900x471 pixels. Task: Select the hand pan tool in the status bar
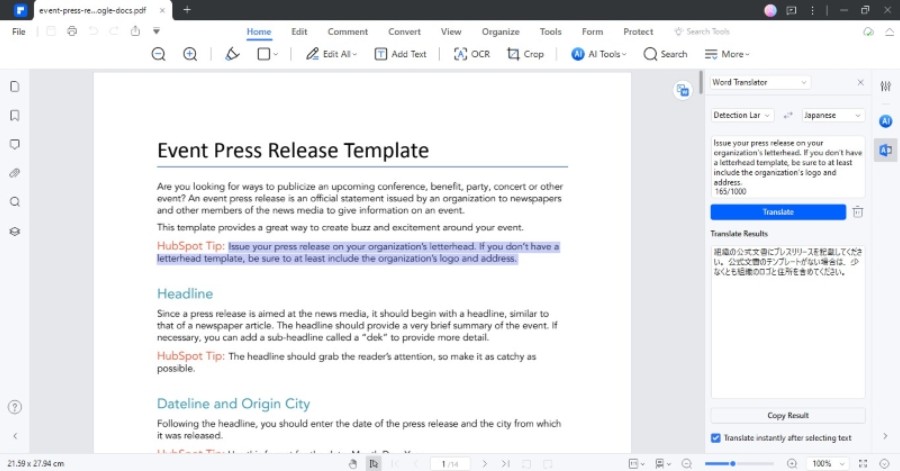tap(353, 464)
